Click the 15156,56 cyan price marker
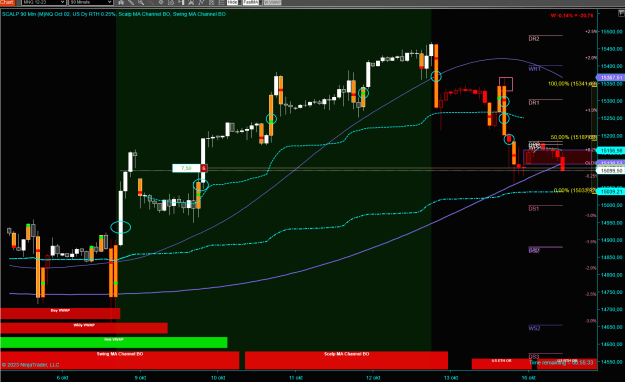Viewport: 625px width, 382px height. point(611,151)
